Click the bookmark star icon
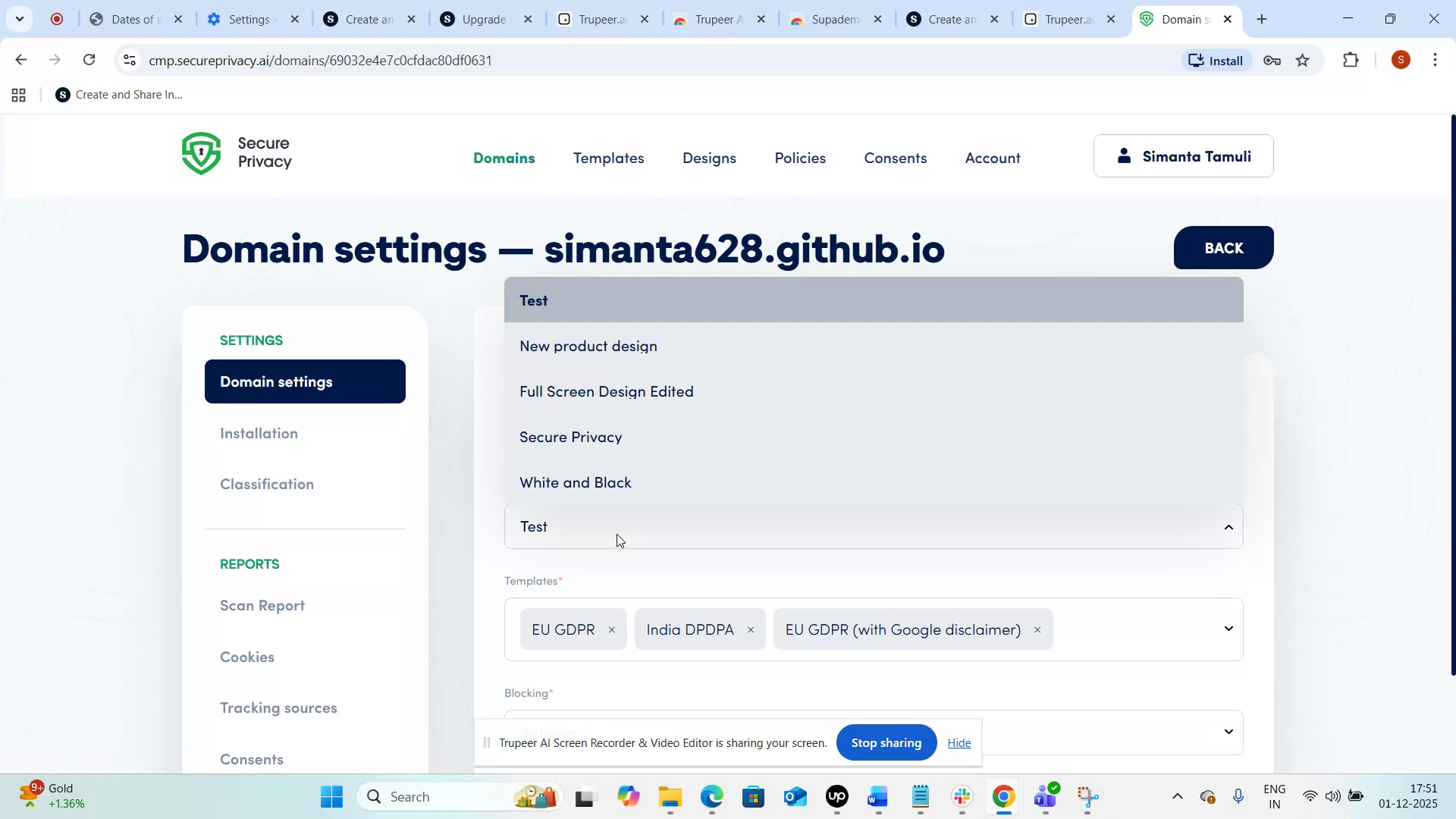1456x819 pixels. click(1304, 60)
